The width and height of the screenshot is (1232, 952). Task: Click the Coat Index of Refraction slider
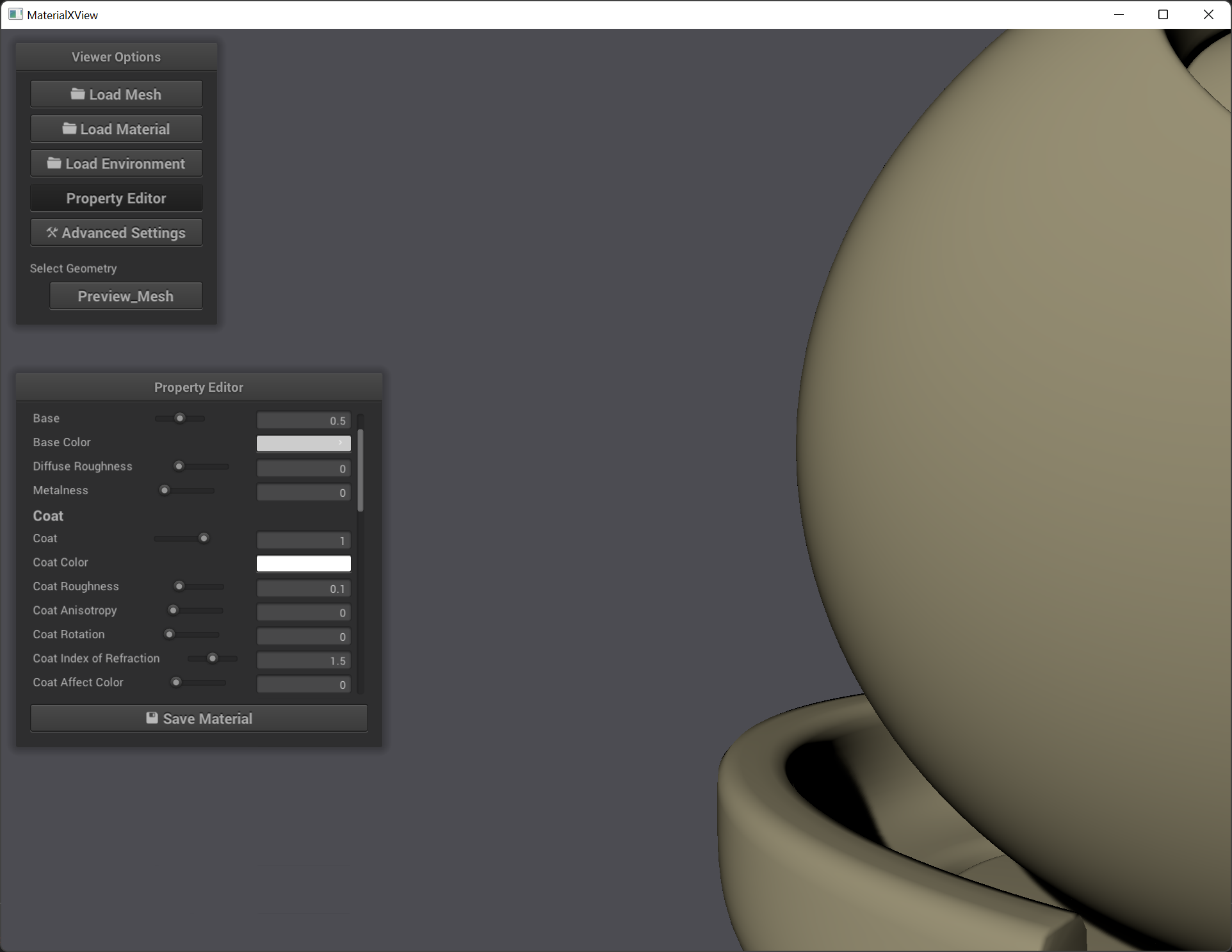(213, 658)
